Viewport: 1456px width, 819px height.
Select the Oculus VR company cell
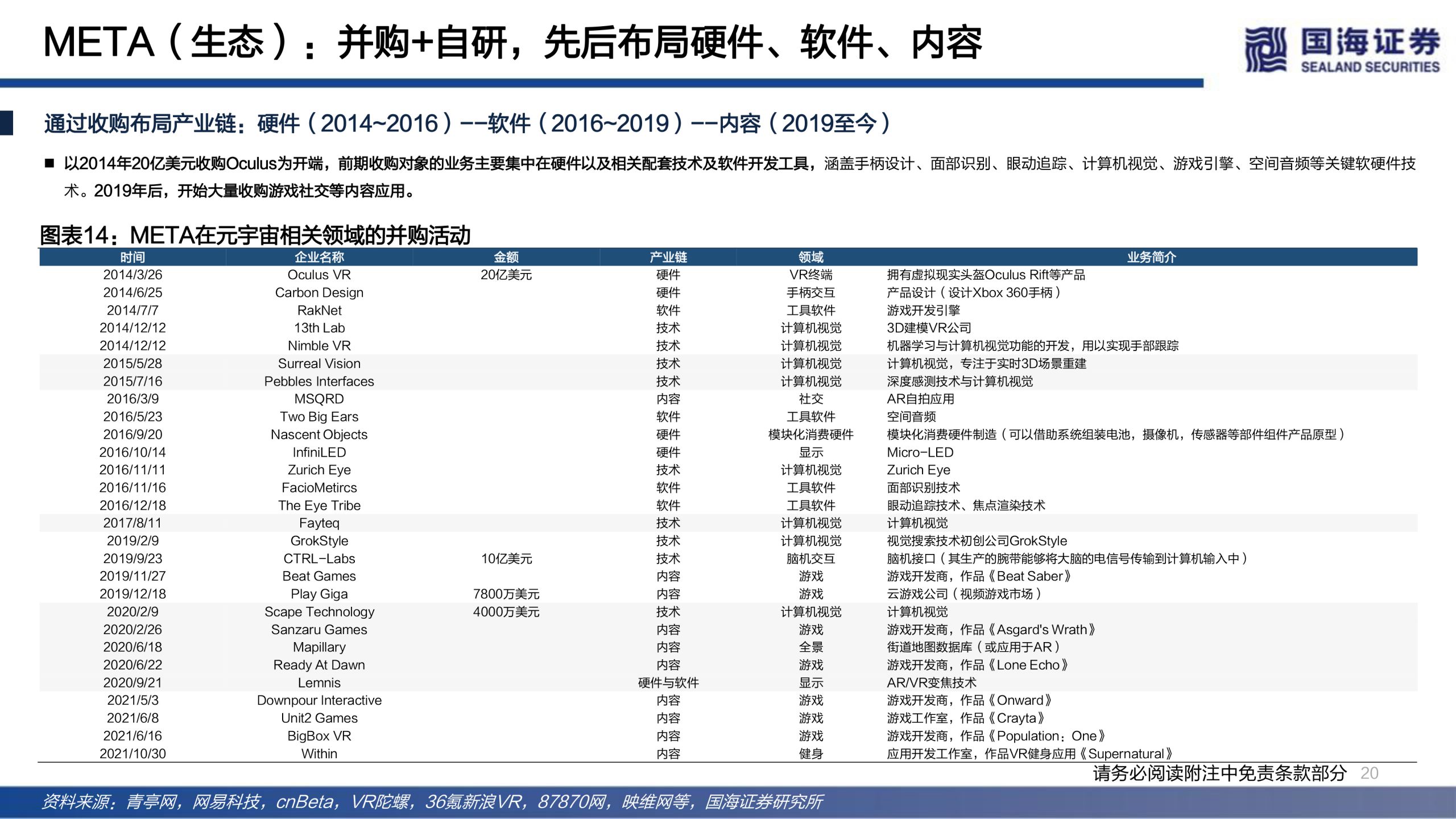[x=319, y=275]
